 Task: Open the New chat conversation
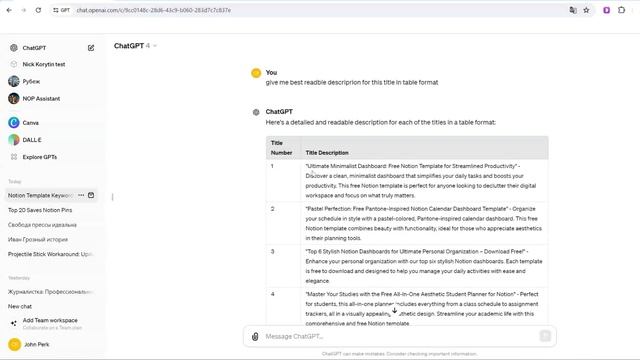20,306
